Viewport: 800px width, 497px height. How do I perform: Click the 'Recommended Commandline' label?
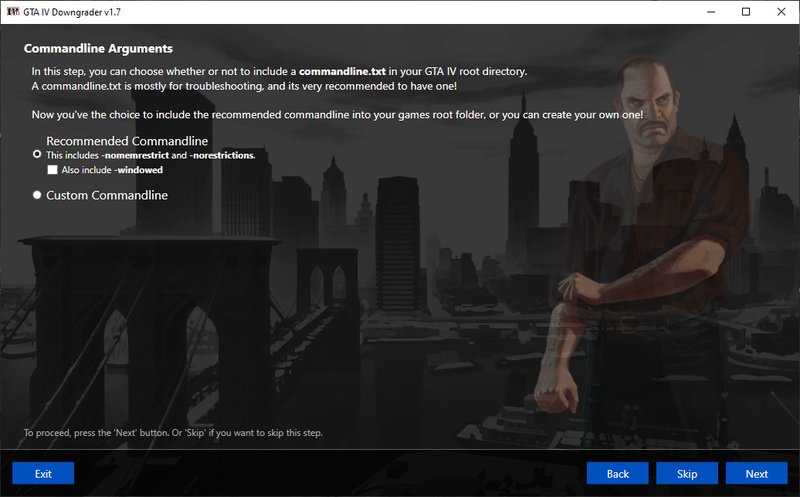pos(127,141)
